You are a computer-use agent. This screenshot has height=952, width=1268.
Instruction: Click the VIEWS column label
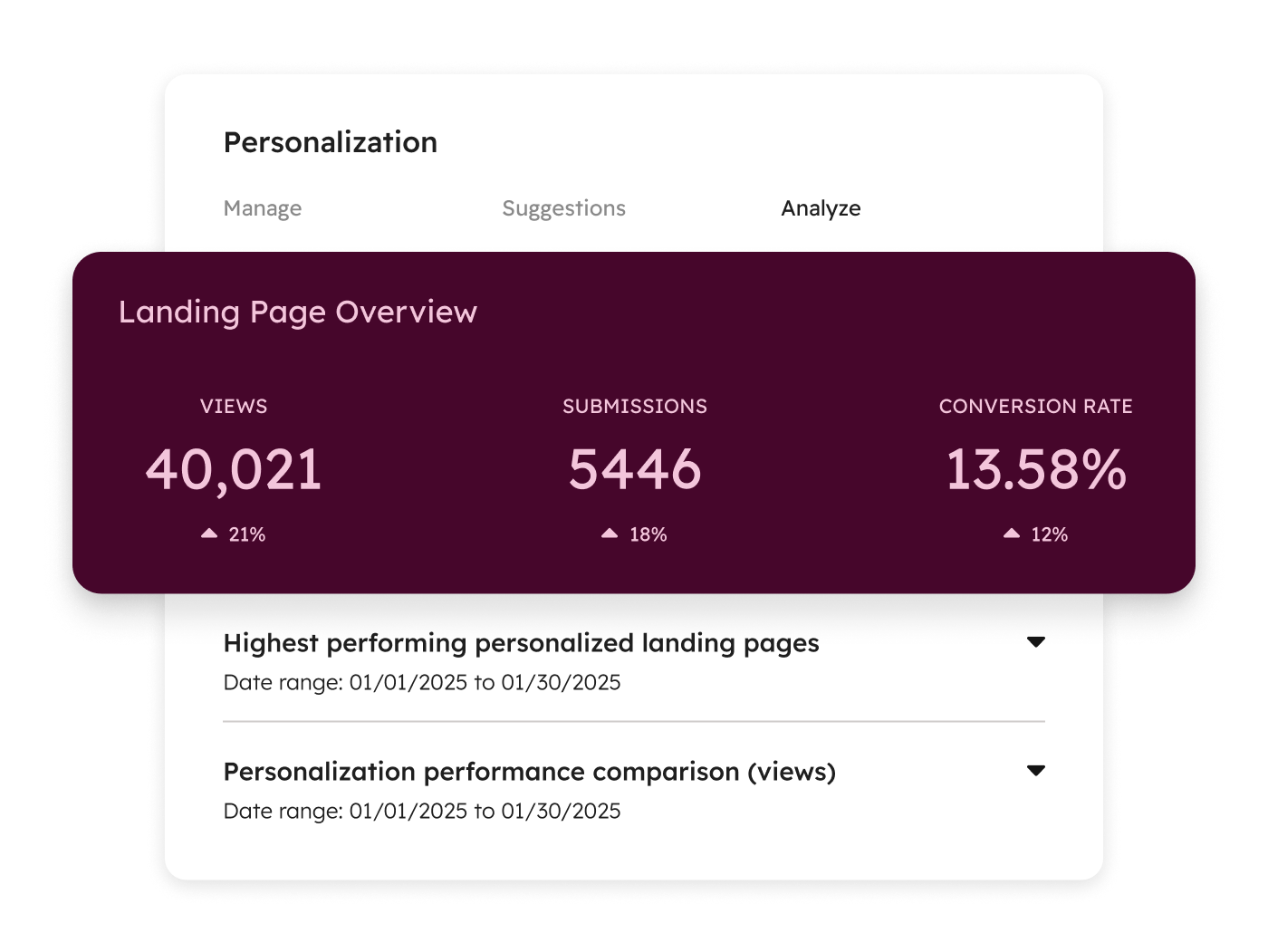[x=234, y=407]
